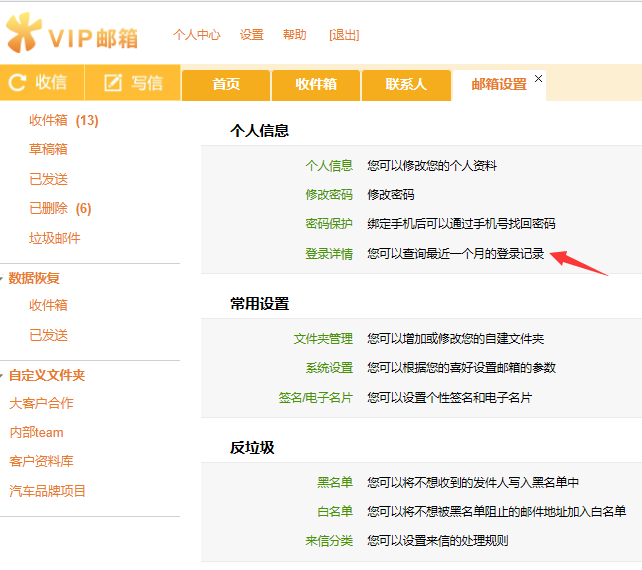Switch to the 首页 tab
642x570 pixels.
click(x=226, y=85)
